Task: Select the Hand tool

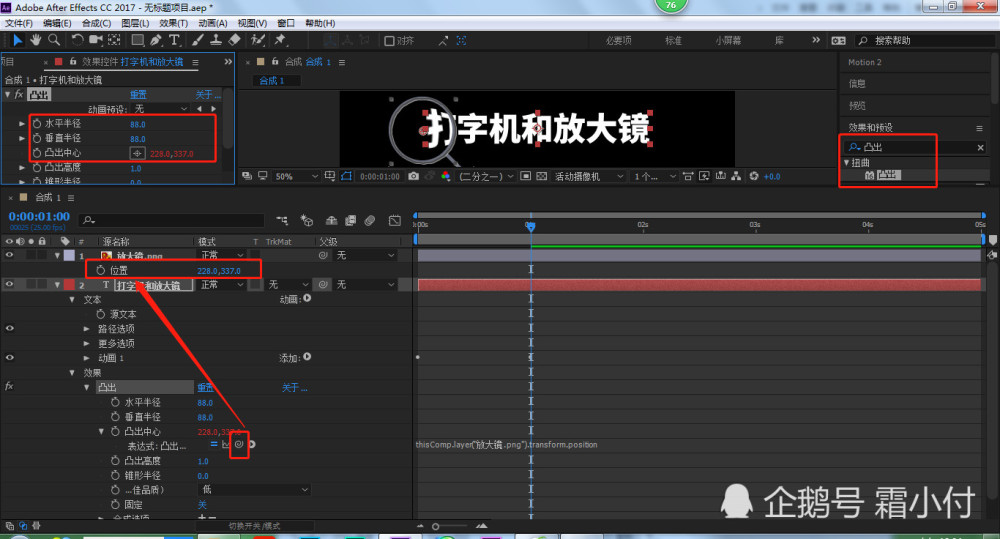Action: click(x=36, y=40)
